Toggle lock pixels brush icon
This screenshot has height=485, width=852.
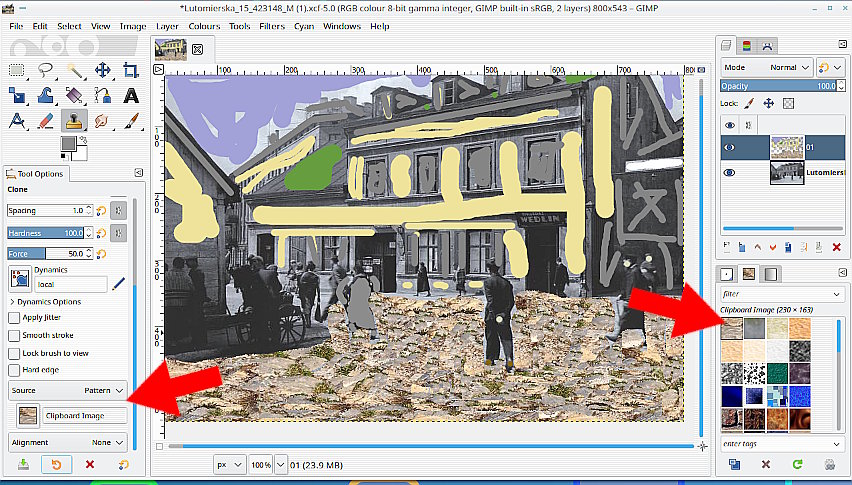pos(749,103)
